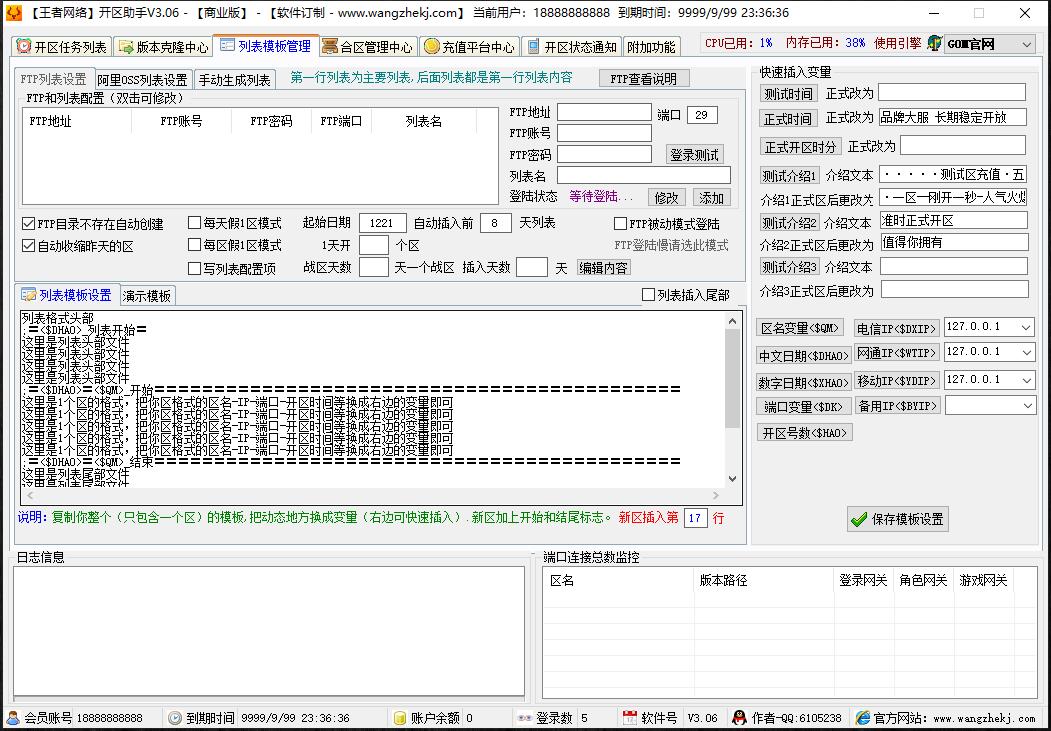Click the 开区状态通知 tab icon
The height and width of the screenshot is (731, 1051).
(x=534, y=46)
